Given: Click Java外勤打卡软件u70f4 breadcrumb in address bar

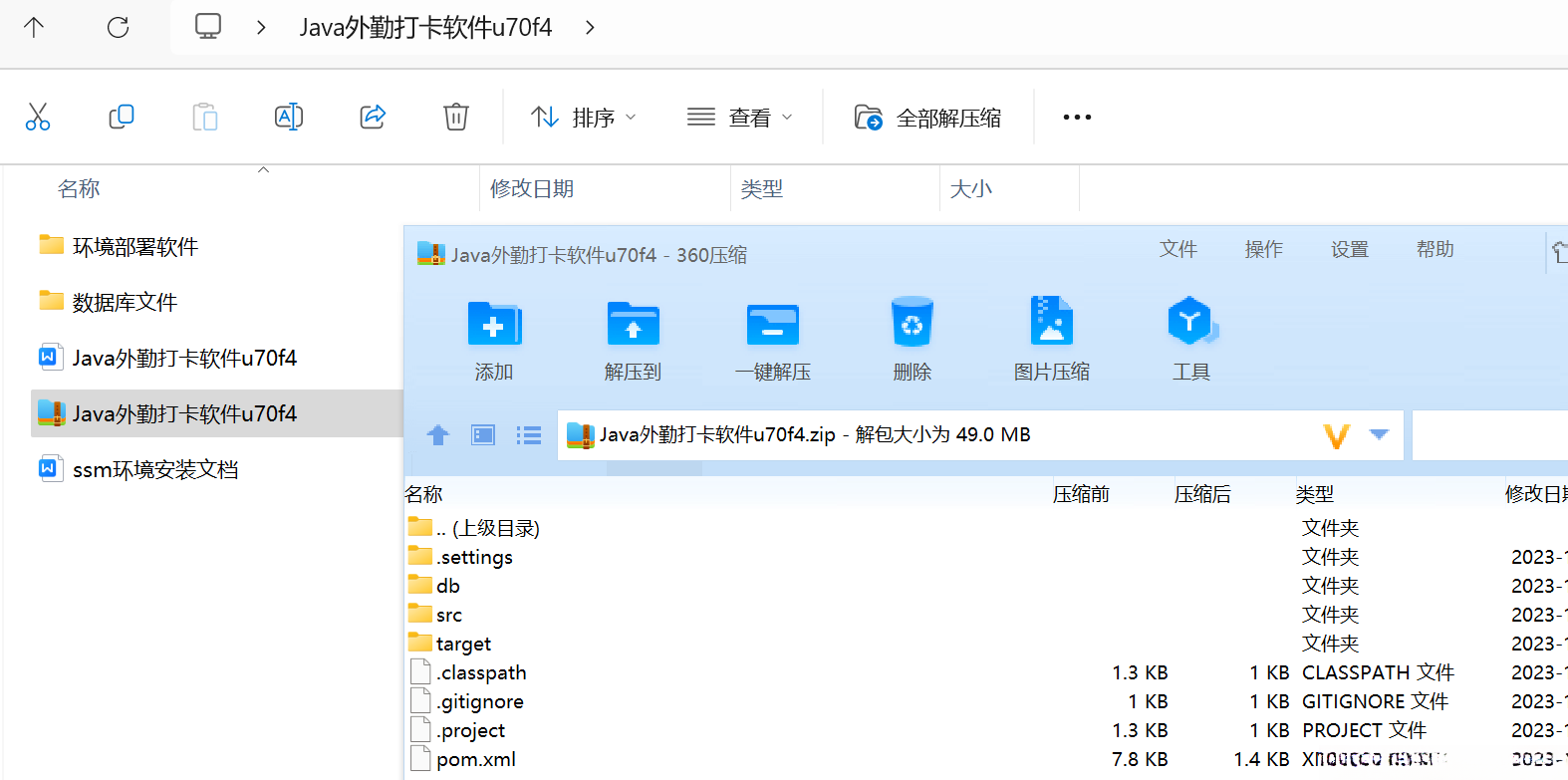Looking at the screenshot, I should tap(425, 28).
